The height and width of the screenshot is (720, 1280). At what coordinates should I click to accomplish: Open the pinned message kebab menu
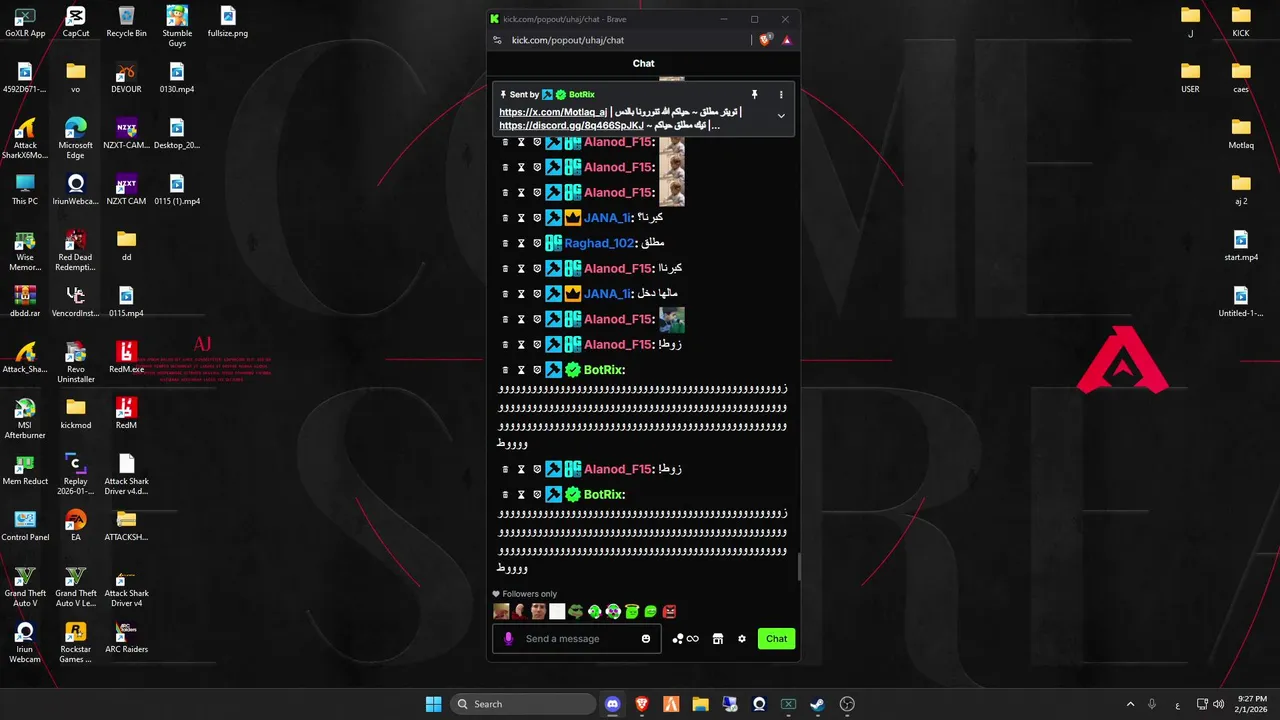pyautogui.click(x=781, y=95)
